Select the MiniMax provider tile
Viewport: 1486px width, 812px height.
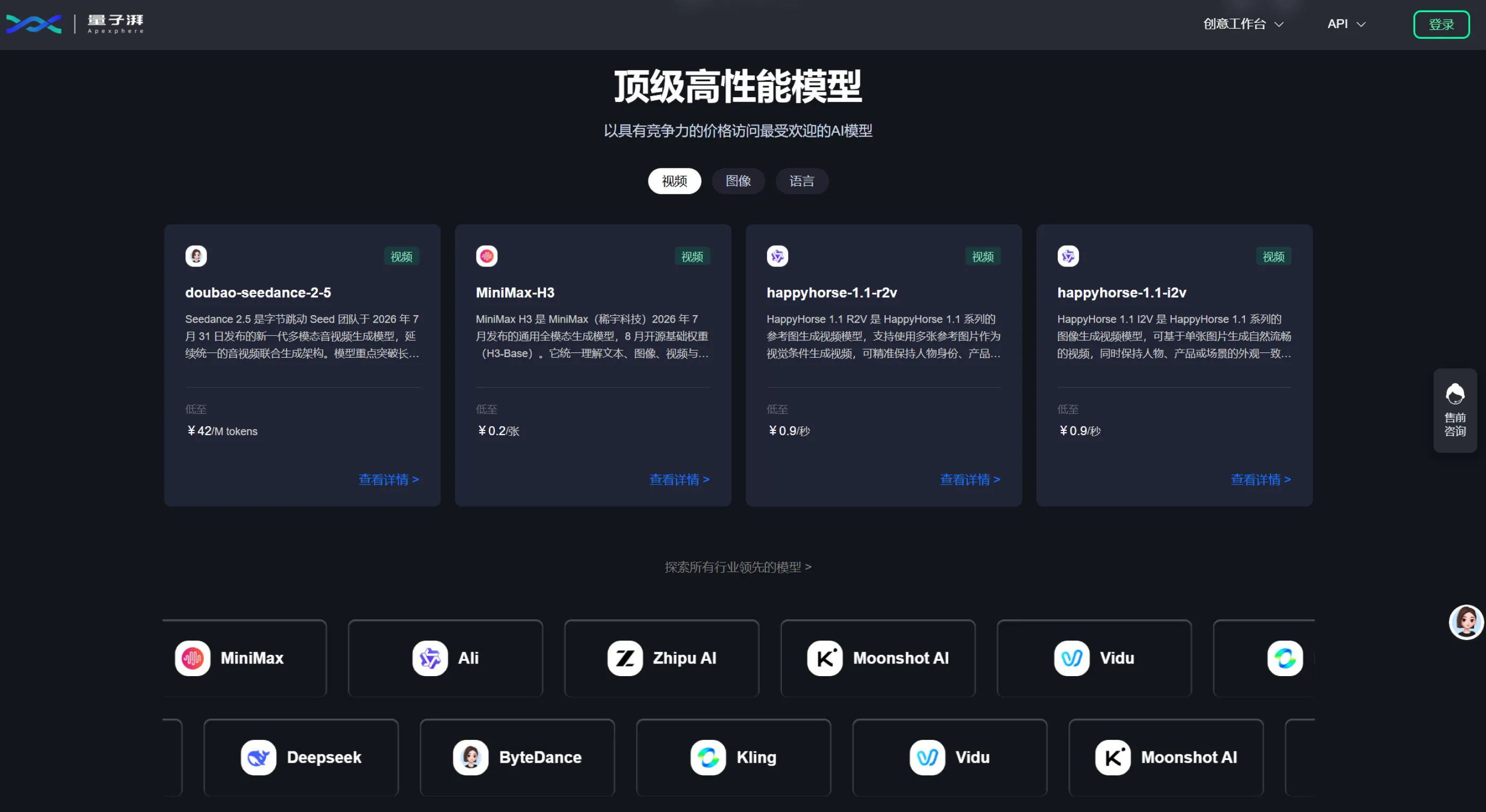click(x=245, y=658)
